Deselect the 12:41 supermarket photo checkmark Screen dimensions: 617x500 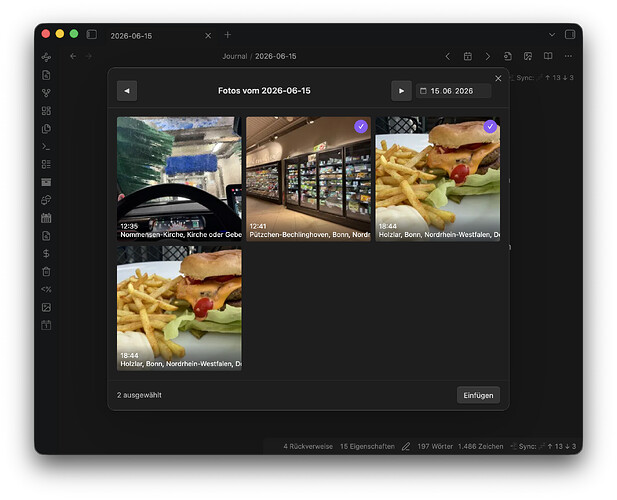pos(361,127)
